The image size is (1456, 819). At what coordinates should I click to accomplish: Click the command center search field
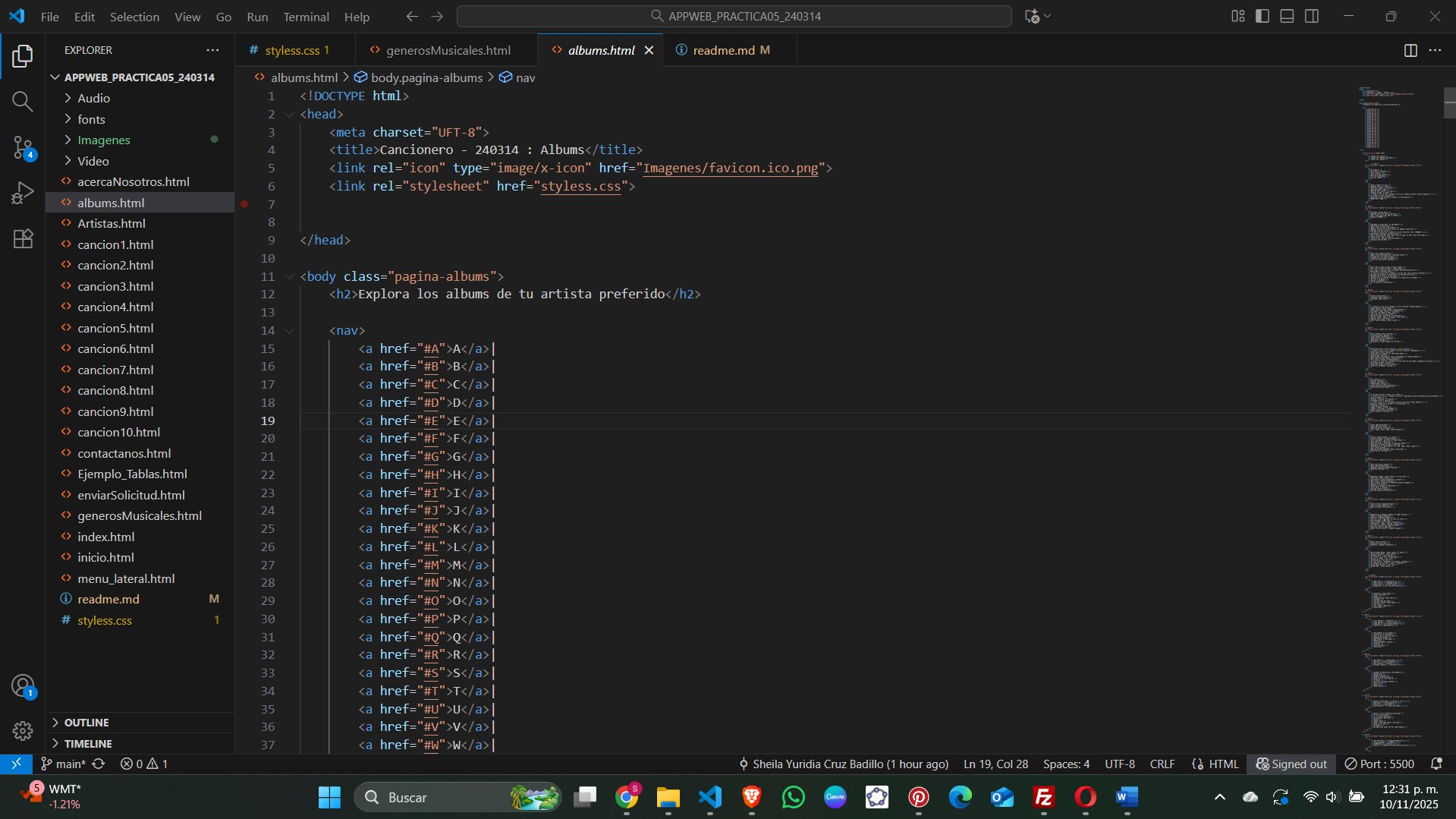tap(734, 16)
